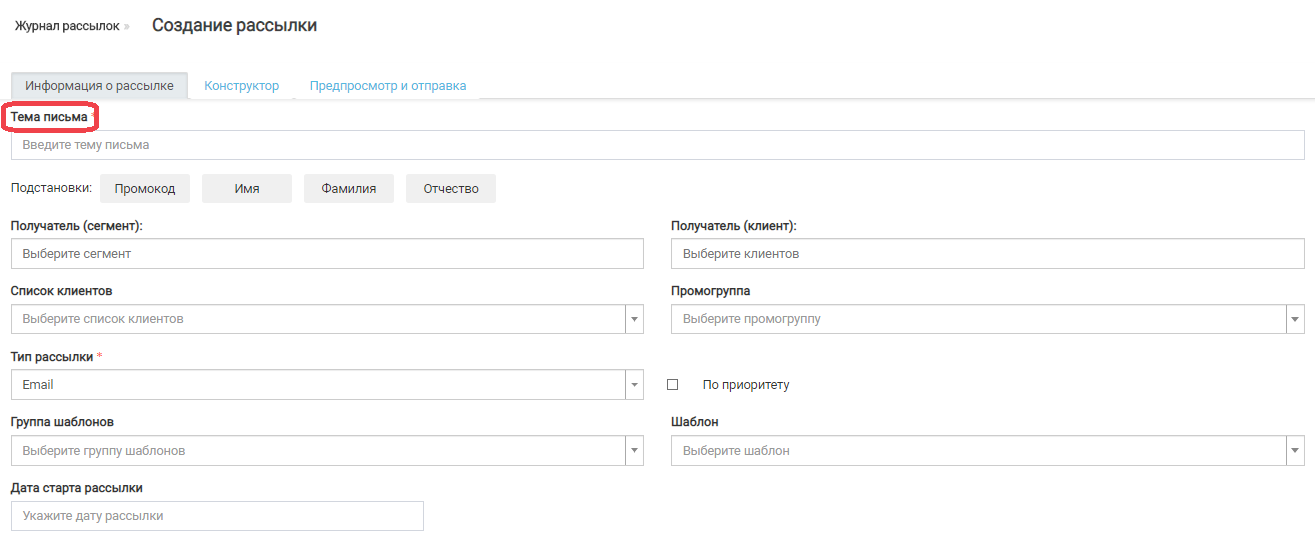The image size is (1315, 544).
Task: Click the Получатель (клиент) field
Action: pos(987,254)
